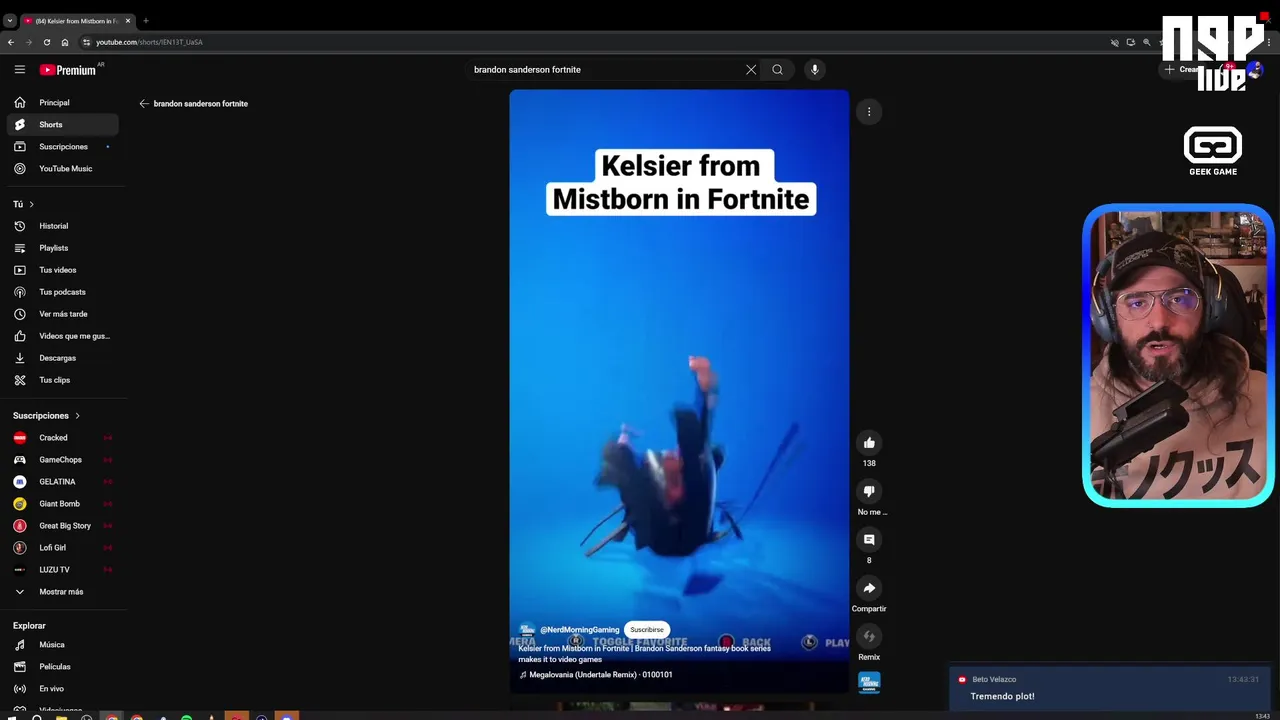Expand the Tú section chevron

(x=31, y=204)
